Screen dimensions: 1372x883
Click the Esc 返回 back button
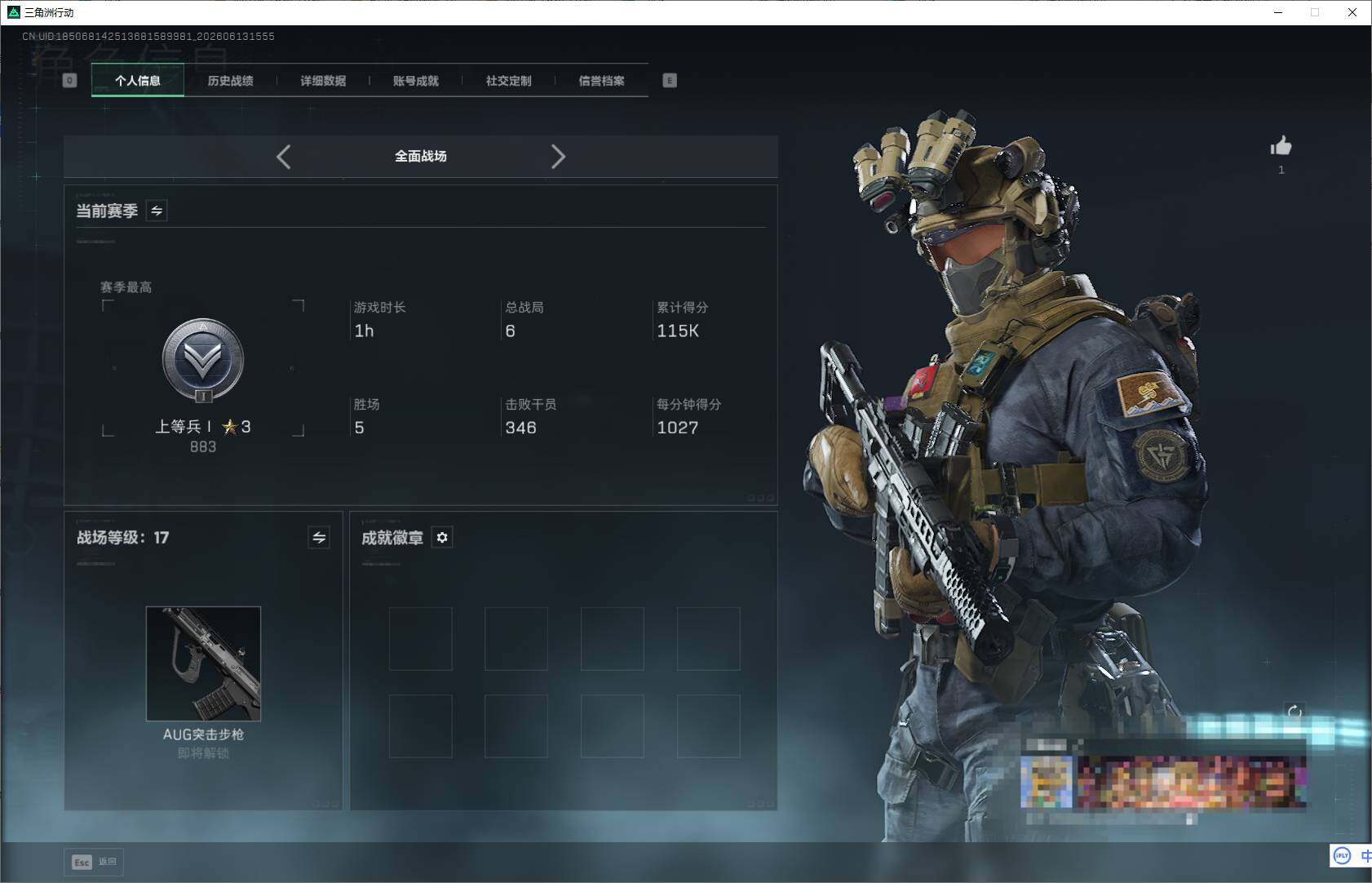[x=94, y=862]
